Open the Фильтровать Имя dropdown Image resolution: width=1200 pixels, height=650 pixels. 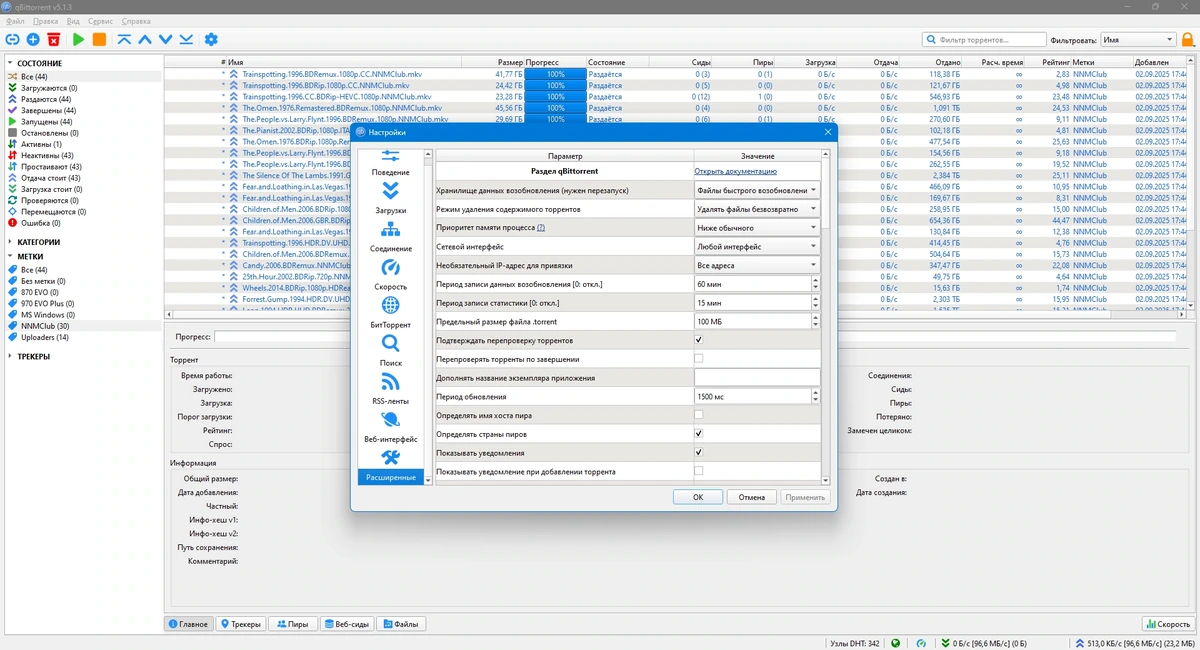click(1138, 40)
